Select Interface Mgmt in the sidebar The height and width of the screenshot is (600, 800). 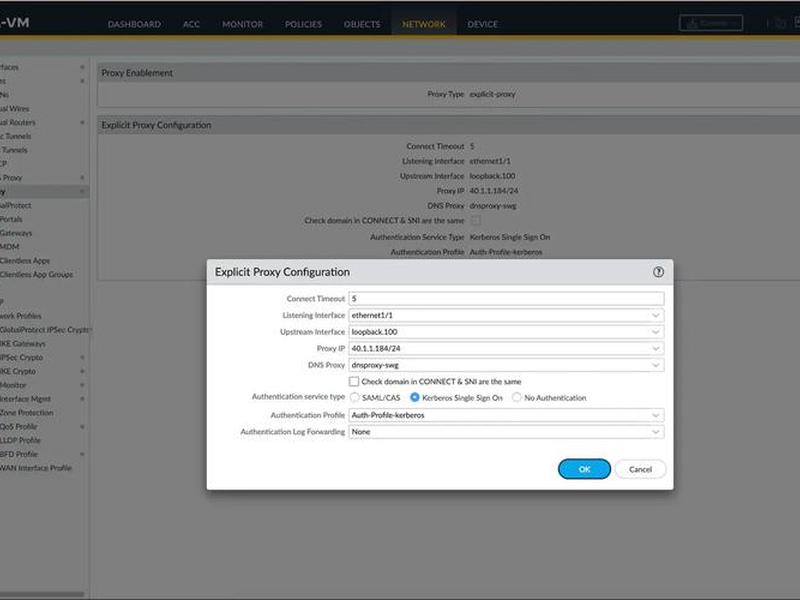(x=25, y=398)
